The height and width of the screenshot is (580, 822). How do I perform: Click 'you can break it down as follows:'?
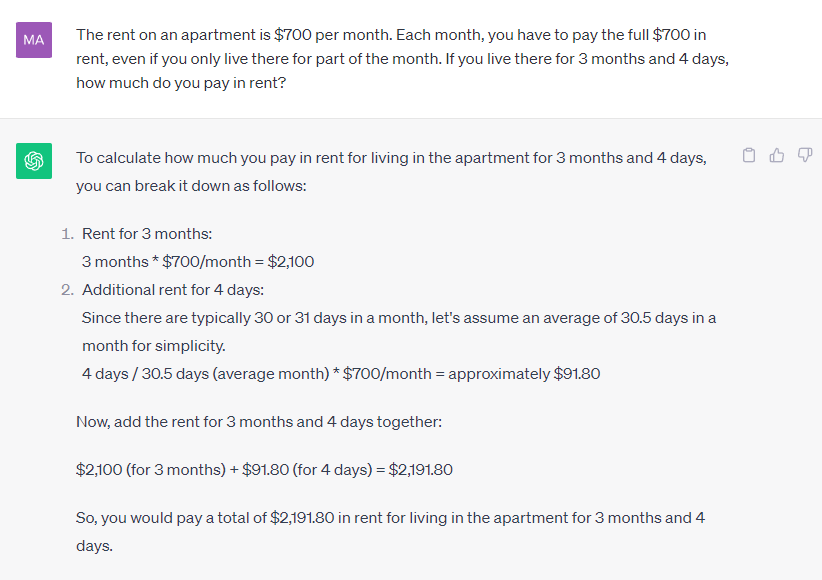tap(191, 186)
